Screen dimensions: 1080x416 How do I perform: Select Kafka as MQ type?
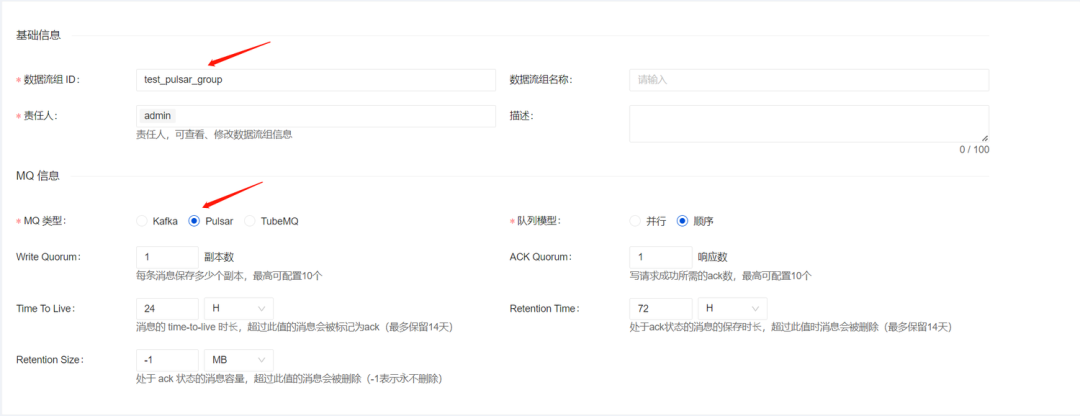pyautogui.click(x=143, y=221)
